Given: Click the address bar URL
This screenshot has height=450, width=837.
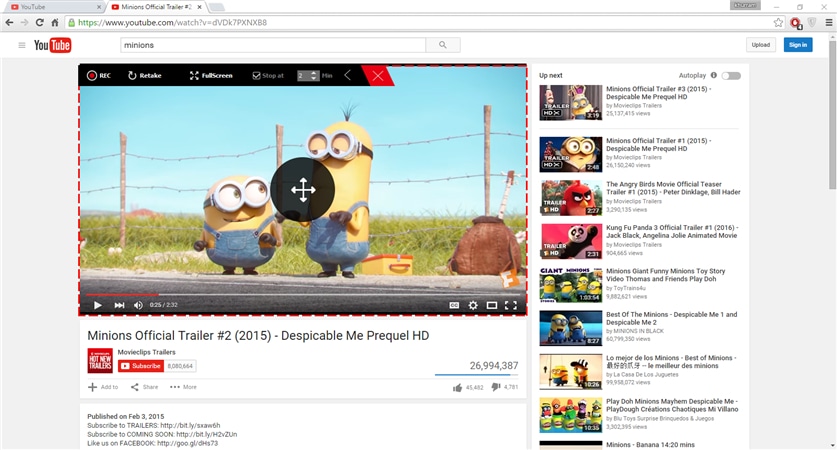Looking at the screenshot, I should pyautogui.click(x=172, y=22).
